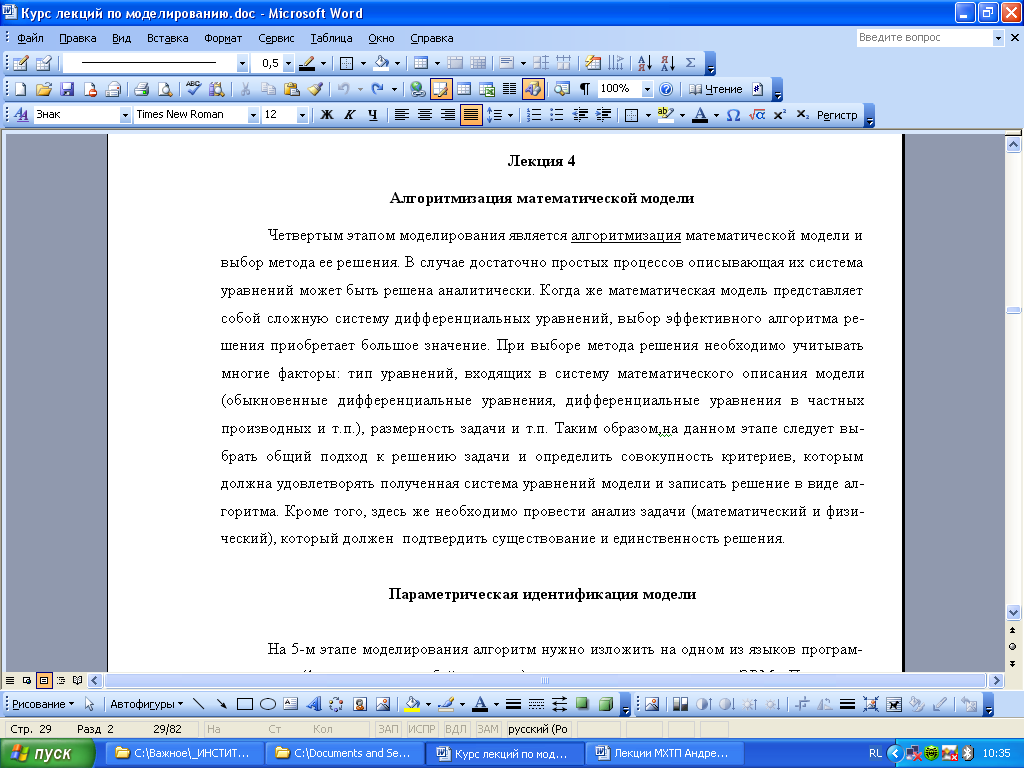The width and height of the screenshot is (1024, 768).
Task: Create a numbered list
Action: tap(534, 115)
